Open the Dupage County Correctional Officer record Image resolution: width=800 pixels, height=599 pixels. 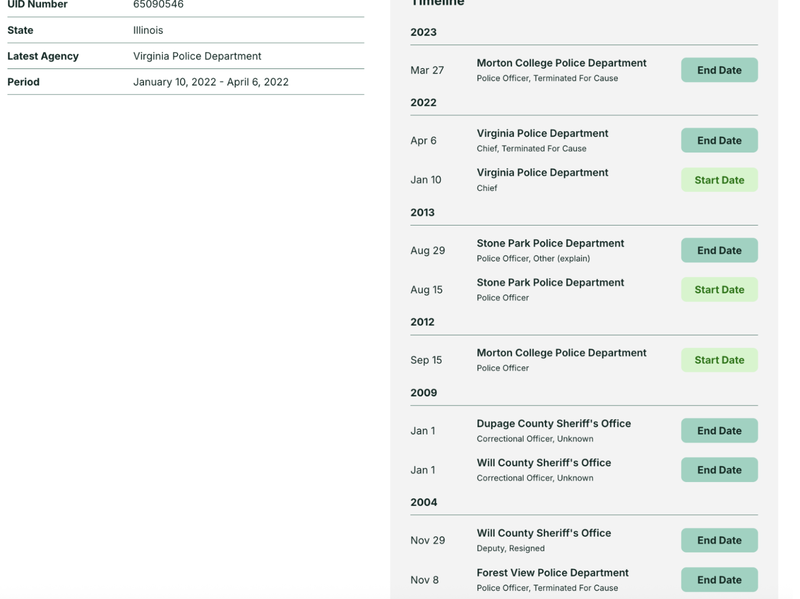pos(552,422)
